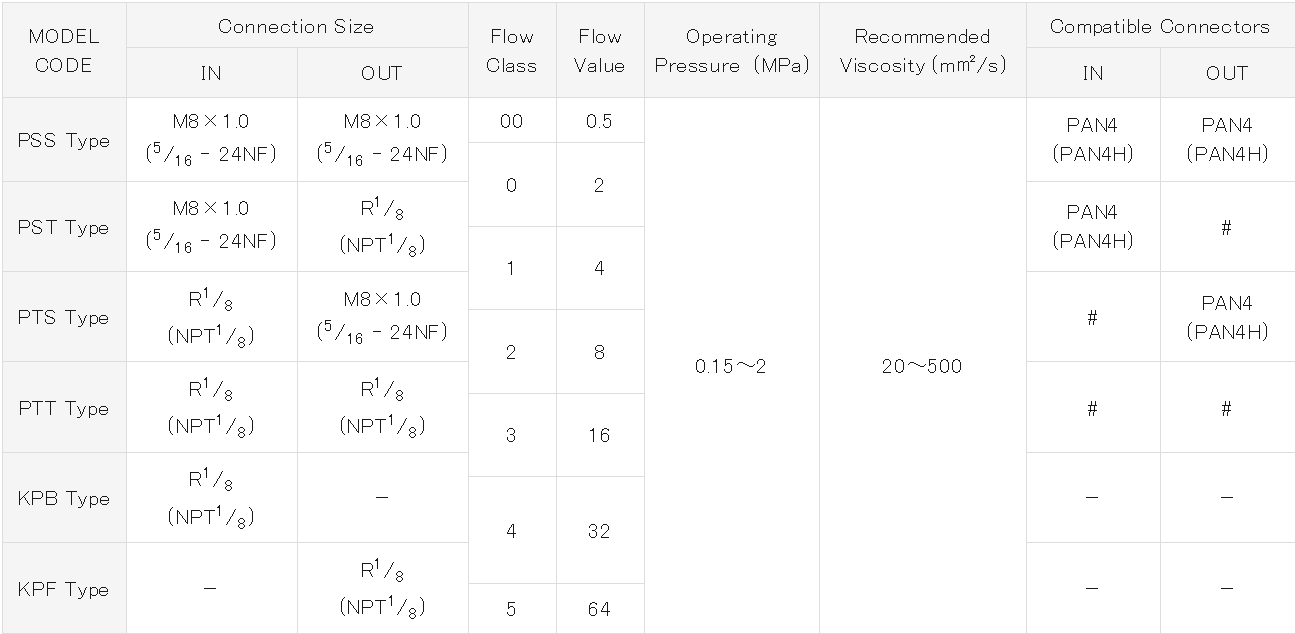Click the Compatible Connectors header
Viewport: 1295px width, 634px height.
pos(1160,26)
